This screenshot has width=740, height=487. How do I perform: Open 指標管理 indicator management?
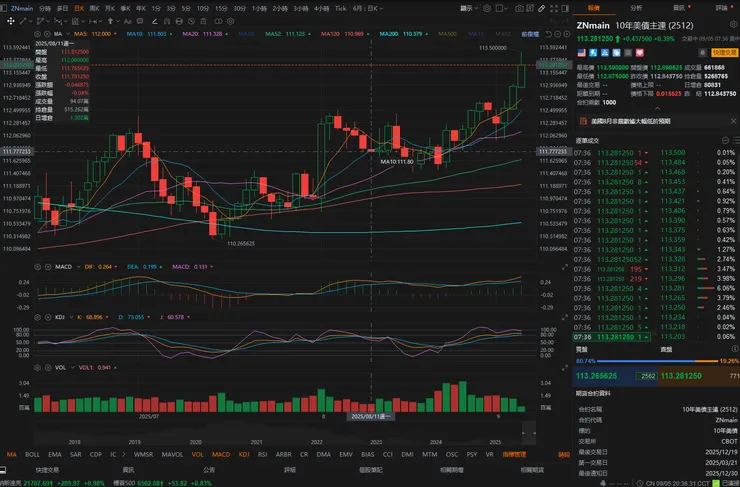click(x=514, y=454)
